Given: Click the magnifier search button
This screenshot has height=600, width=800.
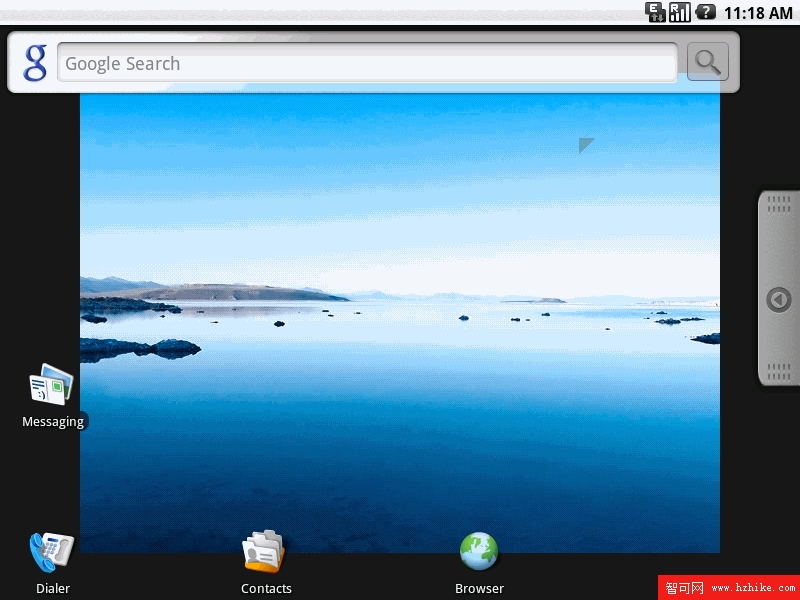Looking at the screenshot, I should (708, 62).
